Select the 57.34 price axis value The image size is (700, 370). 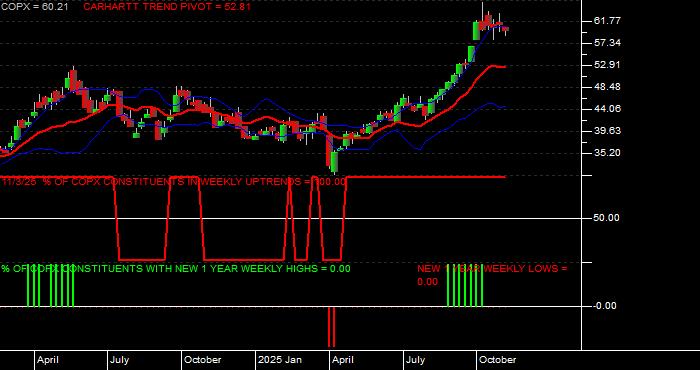point(608,43)
